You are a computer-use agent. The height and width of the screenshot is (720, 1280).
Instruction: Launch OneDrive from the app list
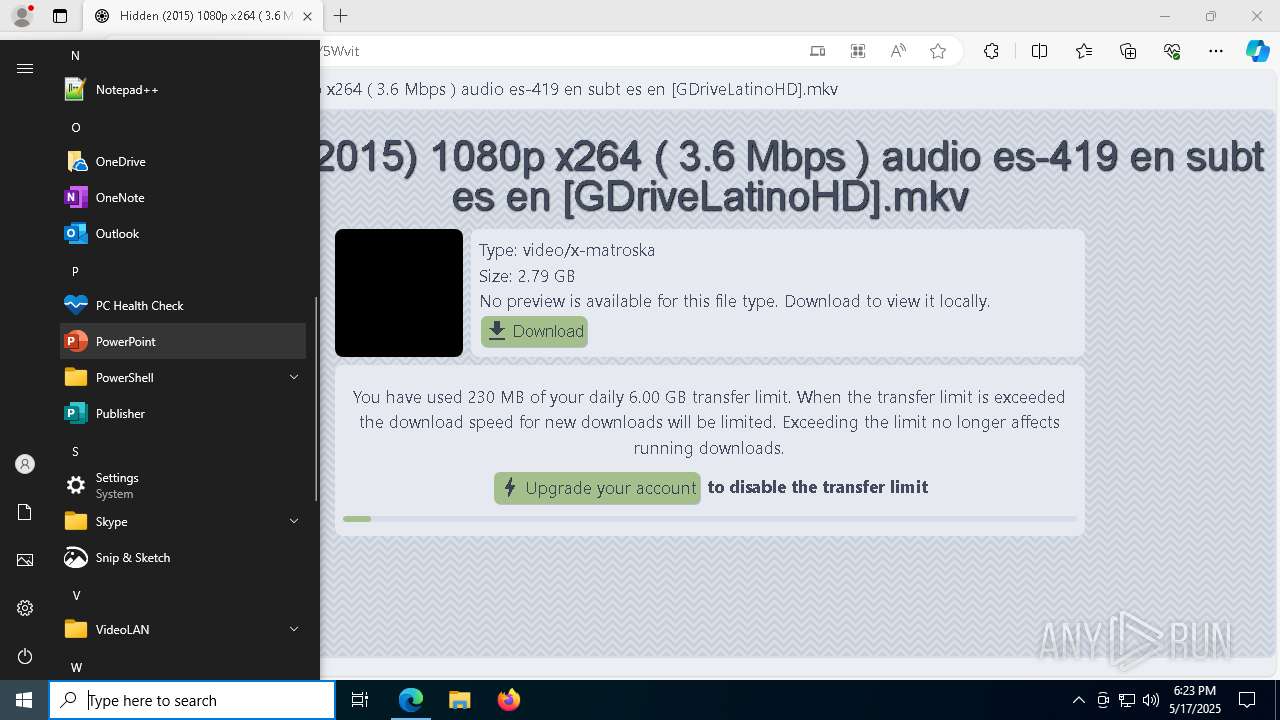[x=183, y=162]
